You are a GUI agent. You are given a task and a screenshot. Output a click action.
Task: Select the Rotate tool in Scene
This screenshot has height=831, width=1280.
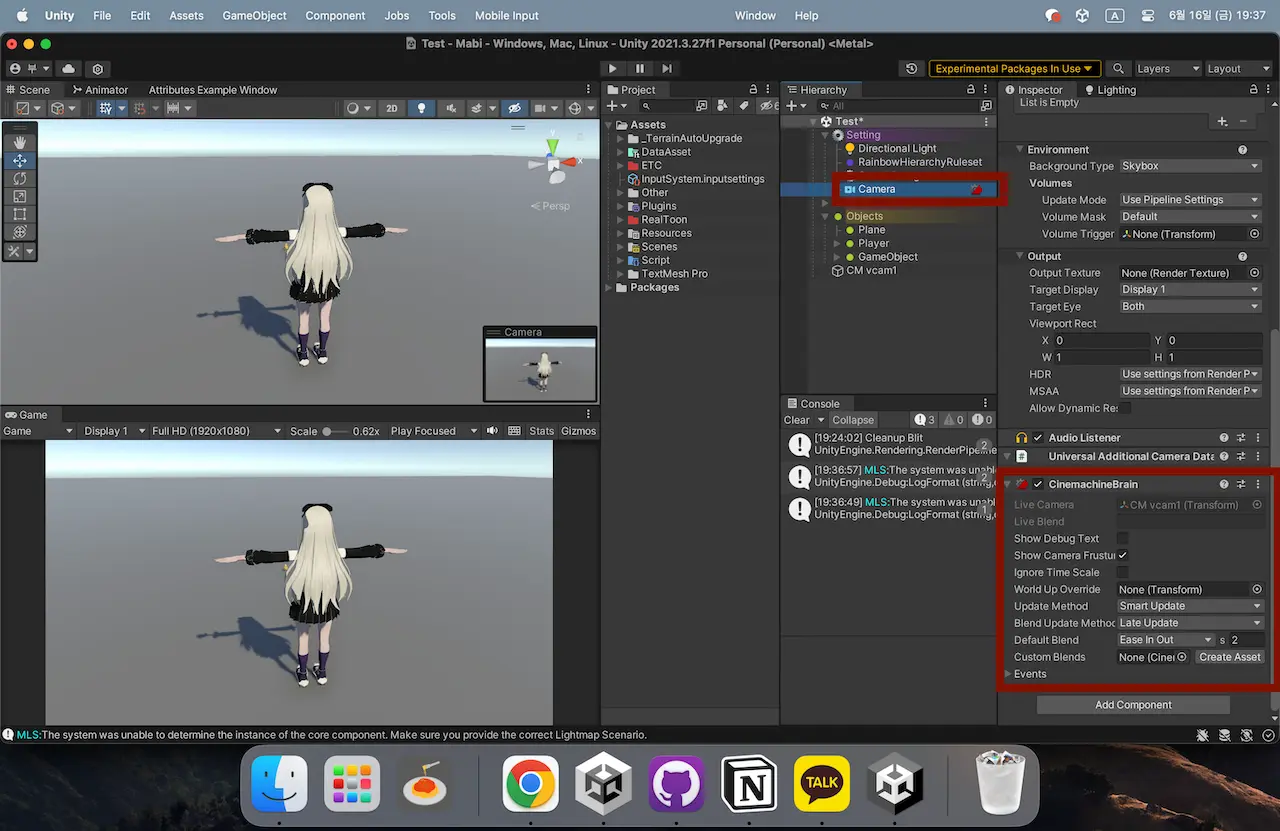point(19,178)
